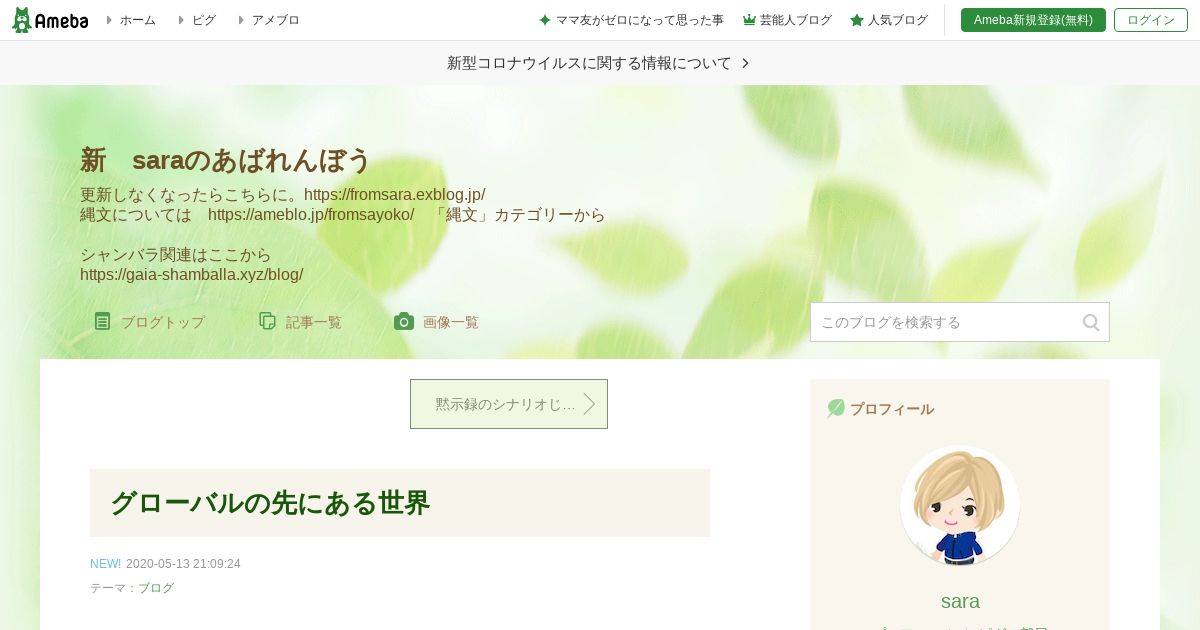Click the Ameba logo
1200x630 pixels.
coord(50,20)
